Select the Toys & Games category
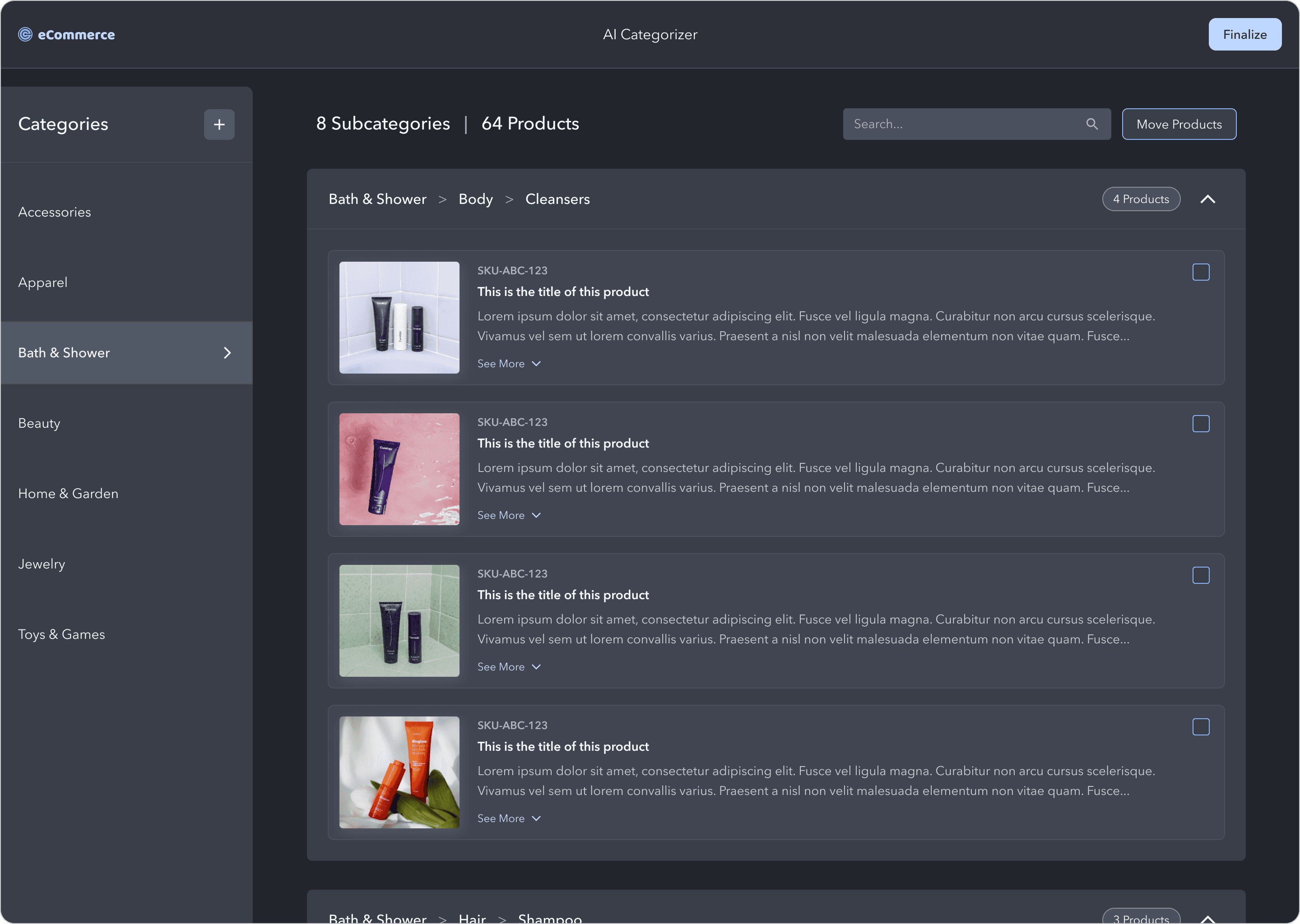Screen dimensions: 1300x924 pos(61,634)
